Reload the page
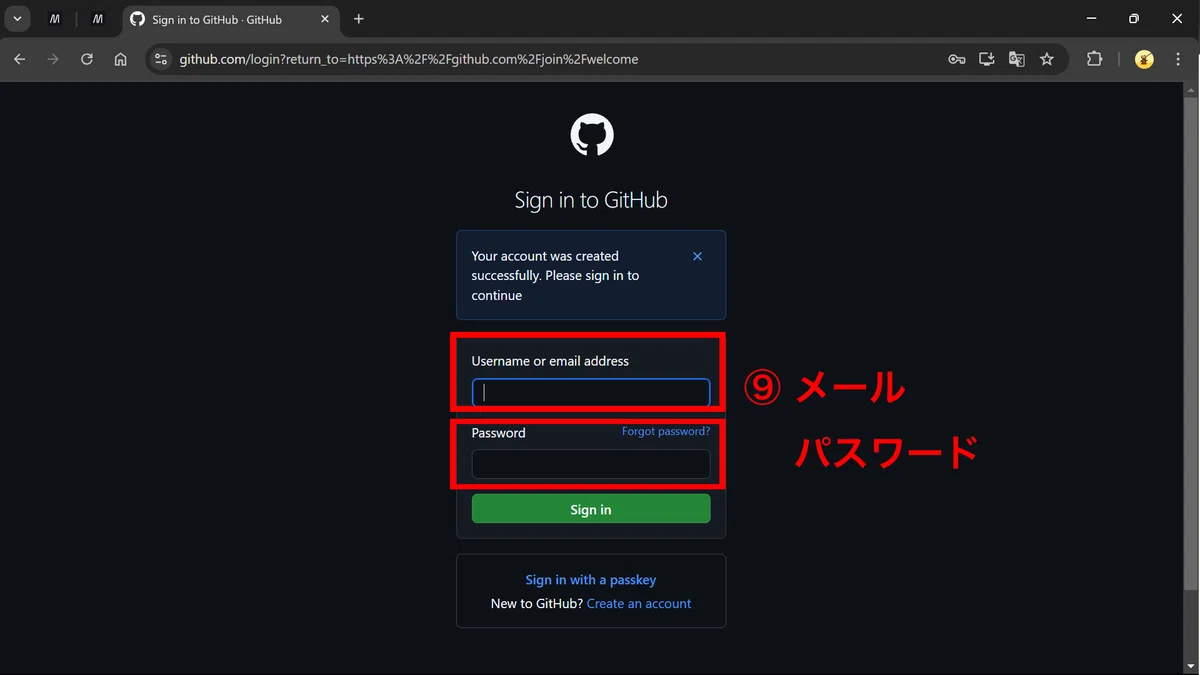This screenshot has height=675, width=1200. point(87,59)
